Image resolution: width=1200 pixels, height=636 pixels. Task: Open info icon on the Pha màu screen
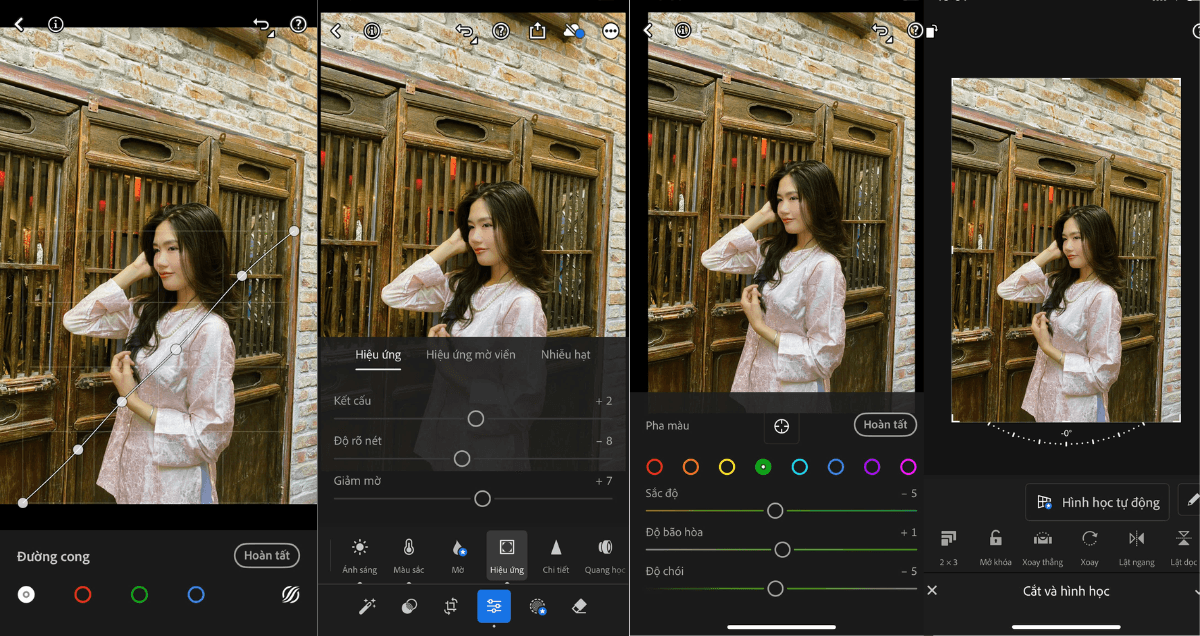(x=683, y=31)
